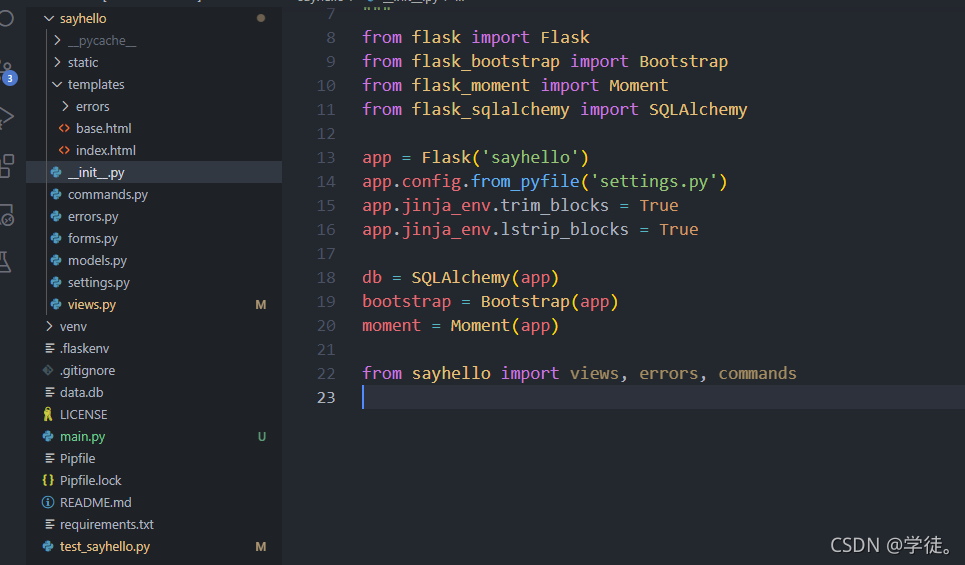Viewport: 965px width, 565px height.
Task: Collapse the sayhello folder chevron
Action: point(49,18)
